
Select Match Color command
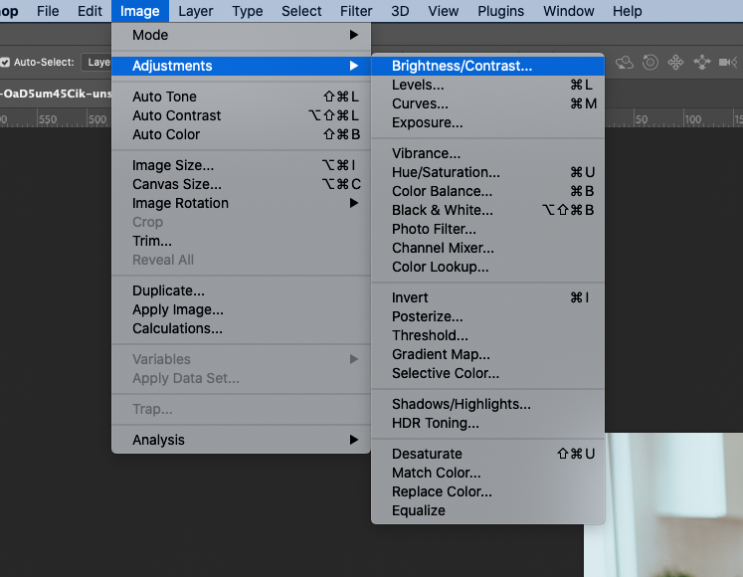(488, 473)
